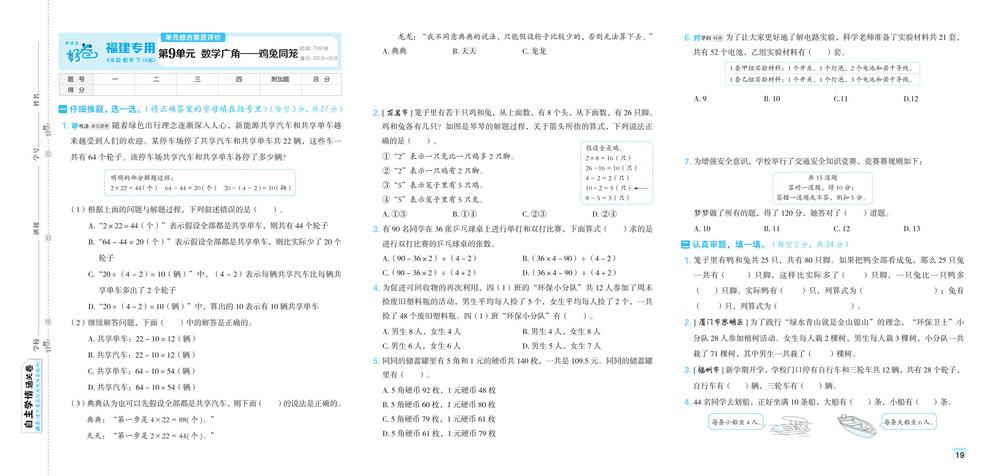Click the 得分 row label cell
Image resolution: width=1000 pixels, height=476 pixels.
coord(75,90)
